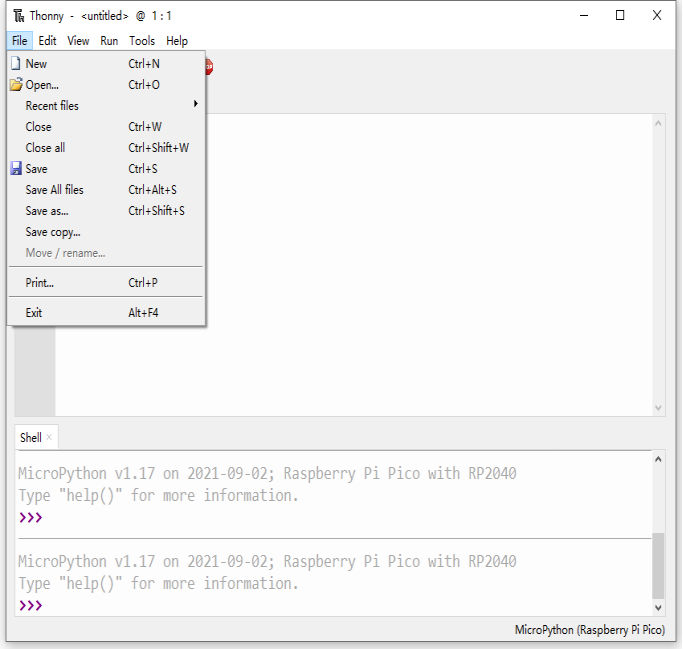
Task: Click the MicroPython (Raspberry Pi Pico) interpreter selector
Action: tap(589, 630)
